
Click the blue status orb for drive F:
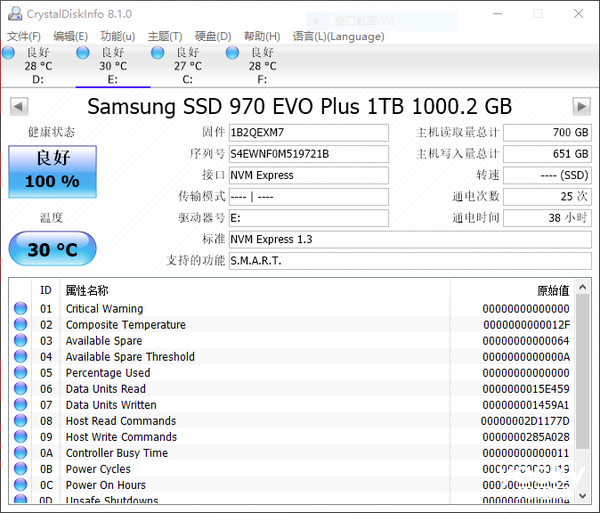coord(232,53)
